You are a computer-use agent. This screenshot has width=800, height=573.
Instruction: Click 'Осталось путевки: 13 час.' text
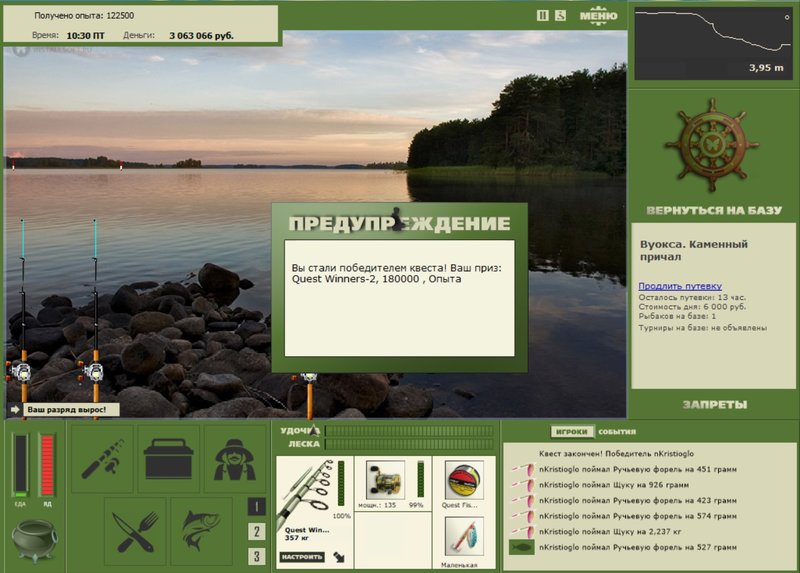tap(692, 297)
